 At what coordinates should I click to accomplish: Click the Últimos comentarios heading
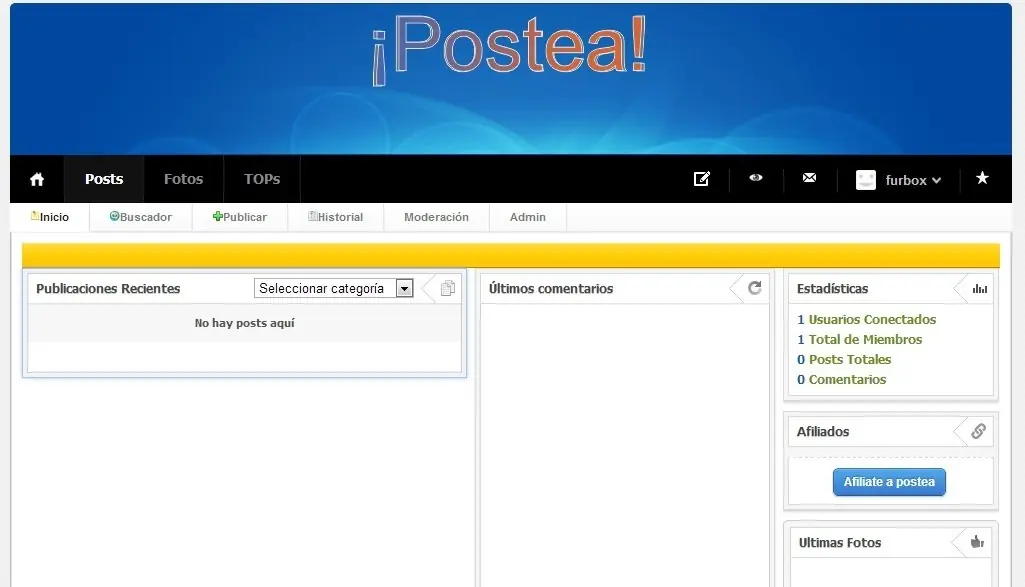click(x=551, y=288)
